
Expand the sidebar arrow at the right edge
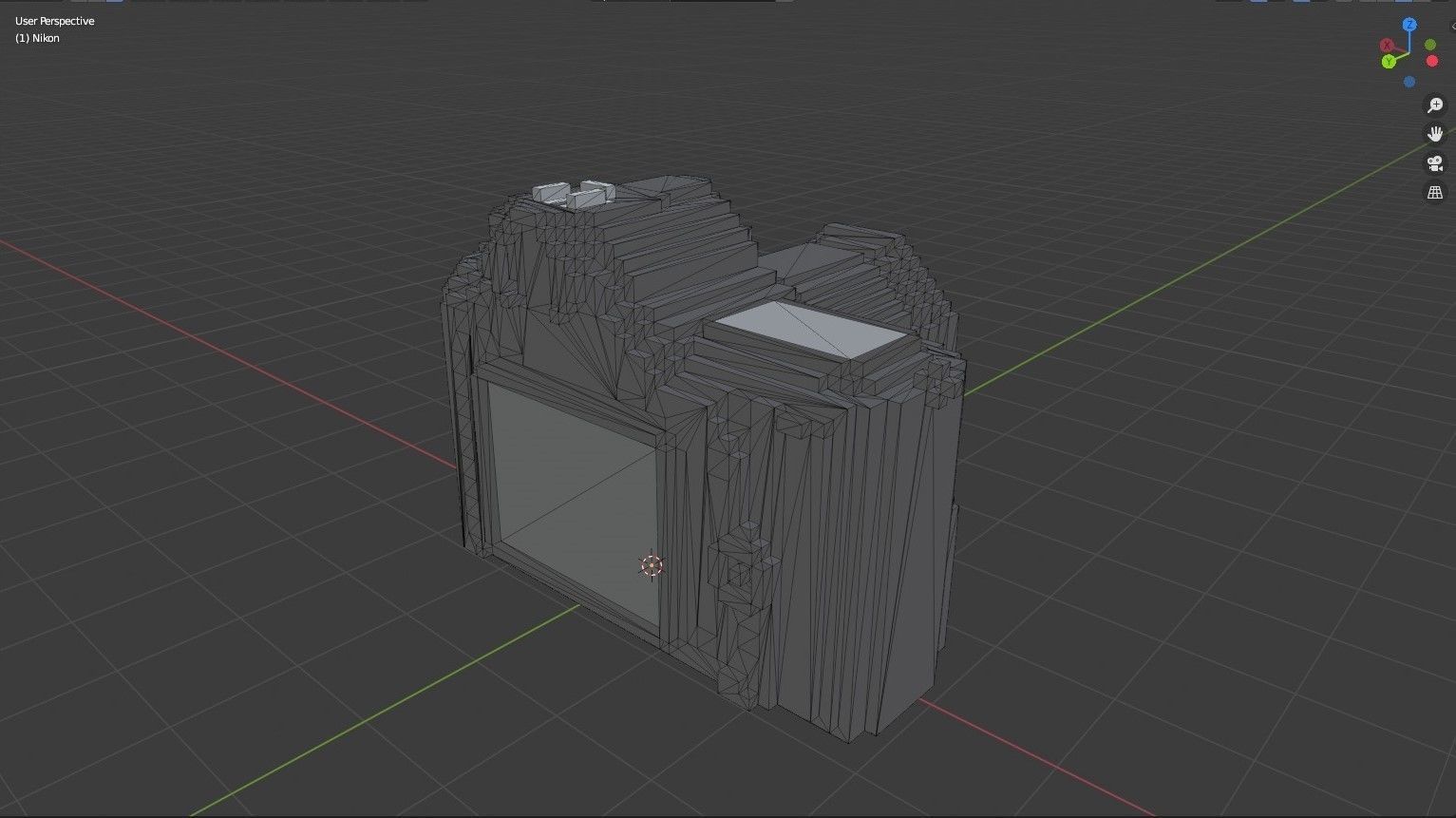1452,27
